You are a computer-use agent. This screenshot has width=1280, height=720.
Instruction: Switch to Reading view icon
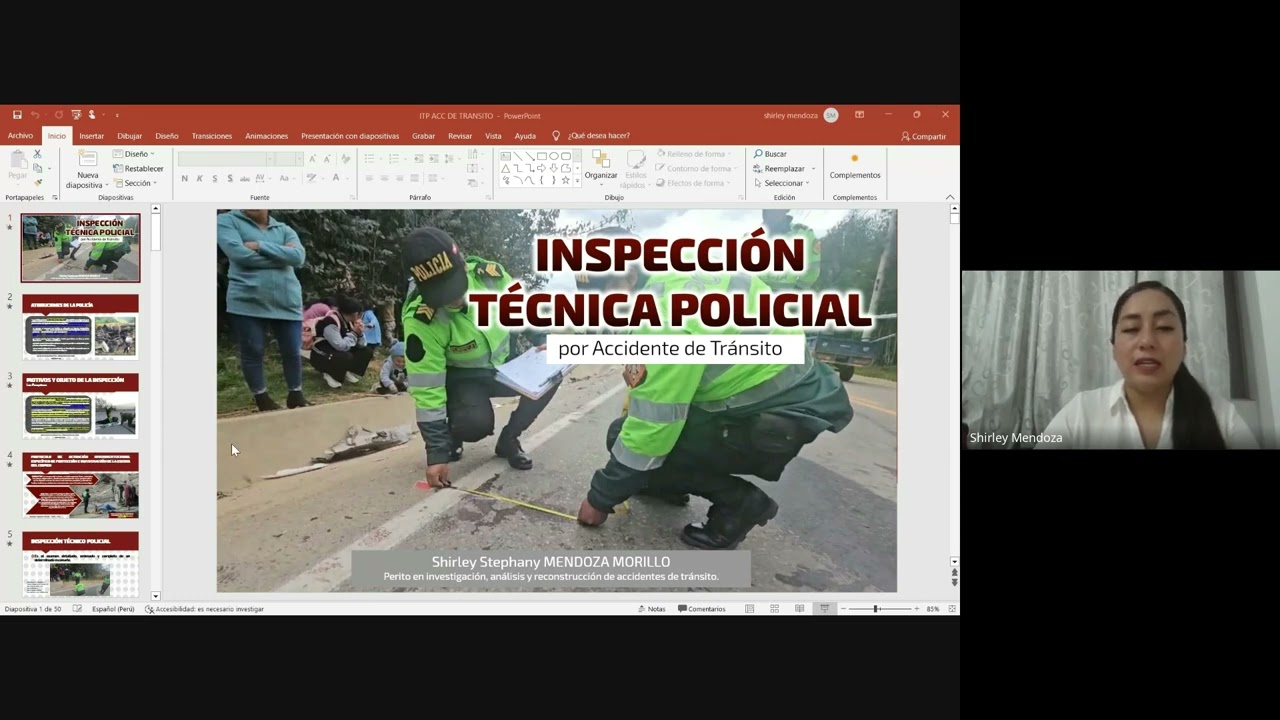click(799, 609)
